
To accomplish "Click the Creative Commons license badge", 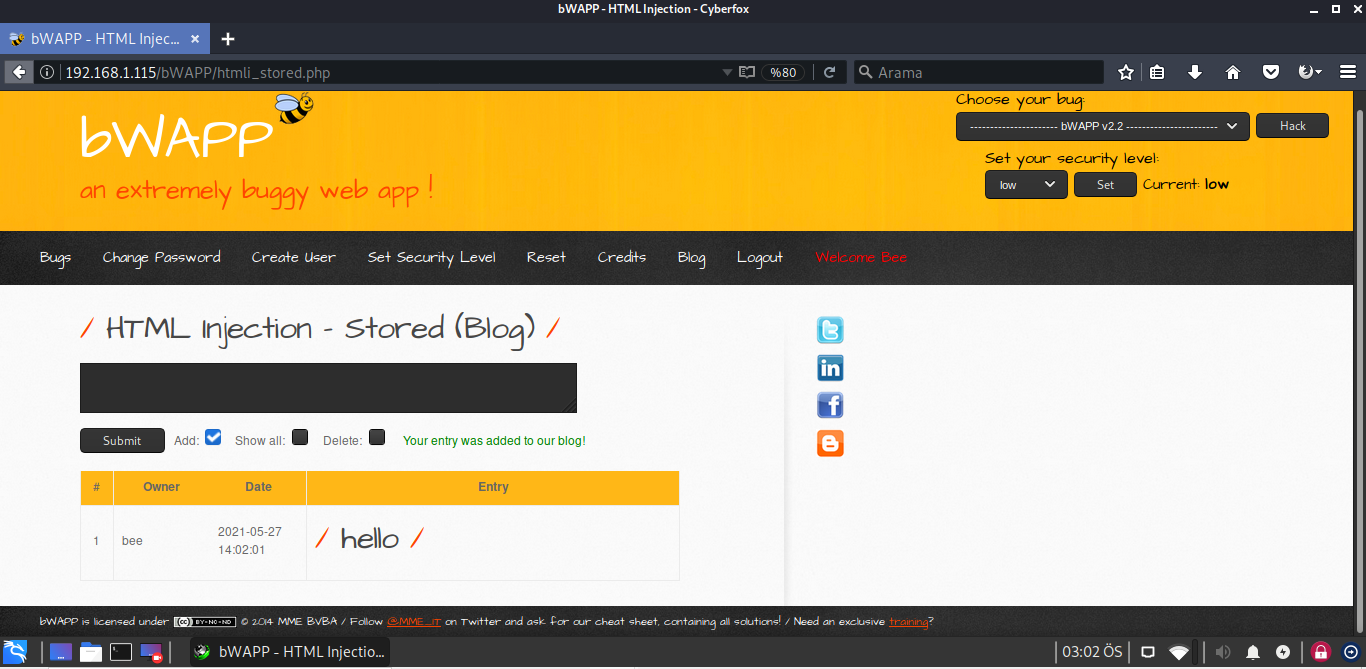I will click(x=206, y=621).
